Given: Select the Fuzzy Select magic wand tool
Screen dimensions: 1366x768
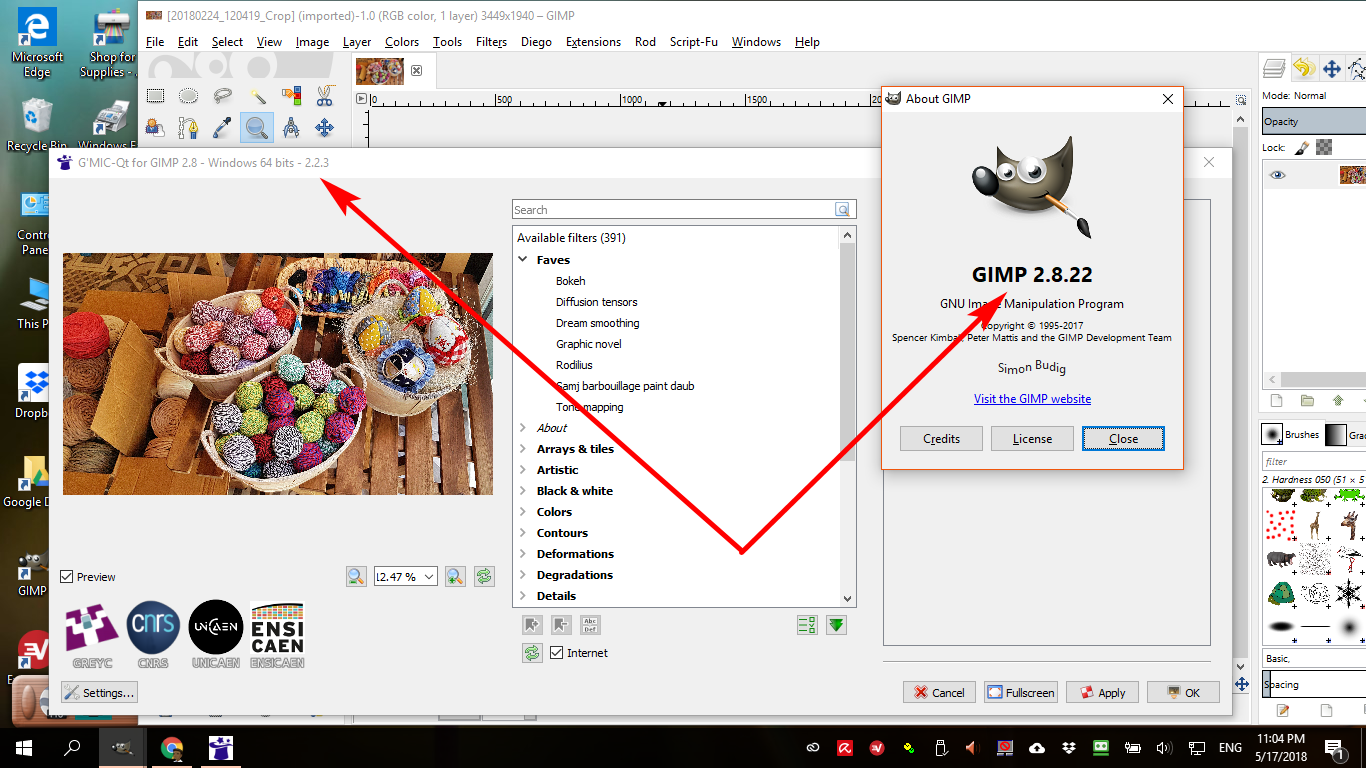Looking at the screenshot, I should coord(257,96).
